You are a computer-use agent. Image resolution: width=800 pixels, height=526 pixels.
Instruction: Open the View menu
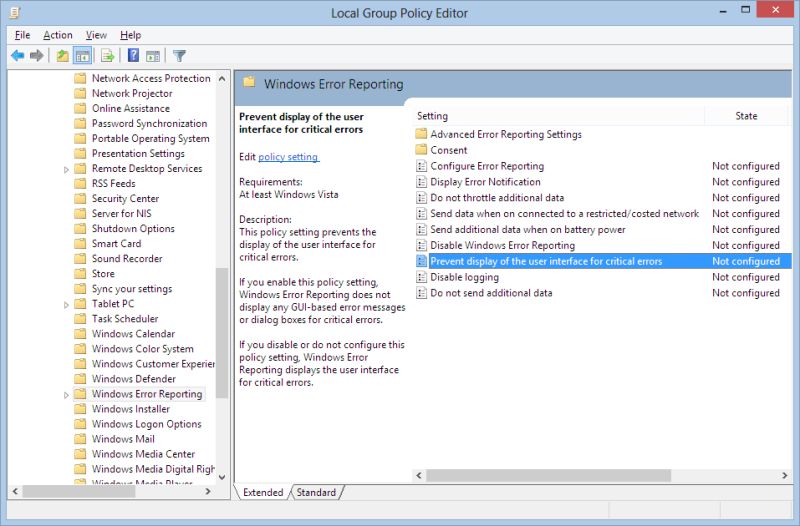[x=96, y=35]
